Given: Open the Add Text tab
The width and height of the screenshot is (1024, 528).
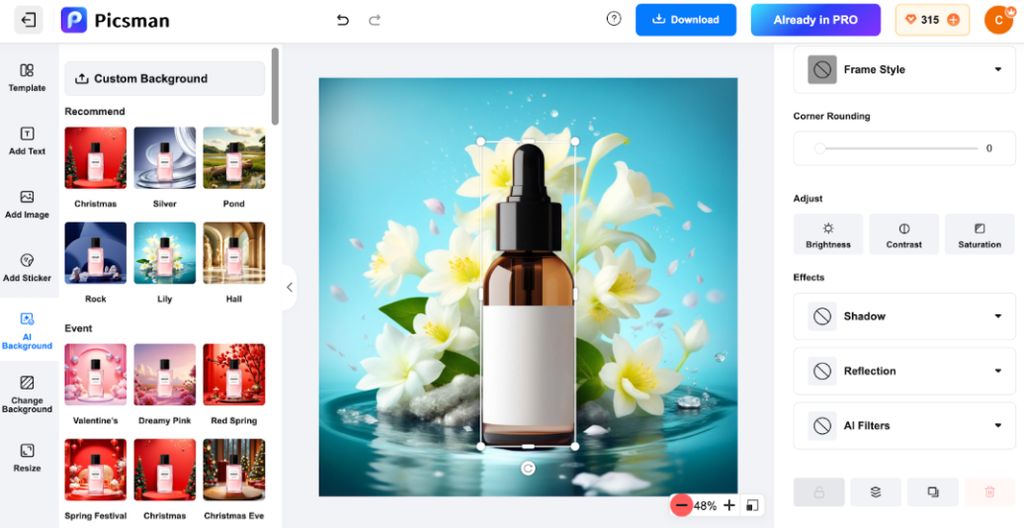Looking at the screenshot, I should 27,141.
